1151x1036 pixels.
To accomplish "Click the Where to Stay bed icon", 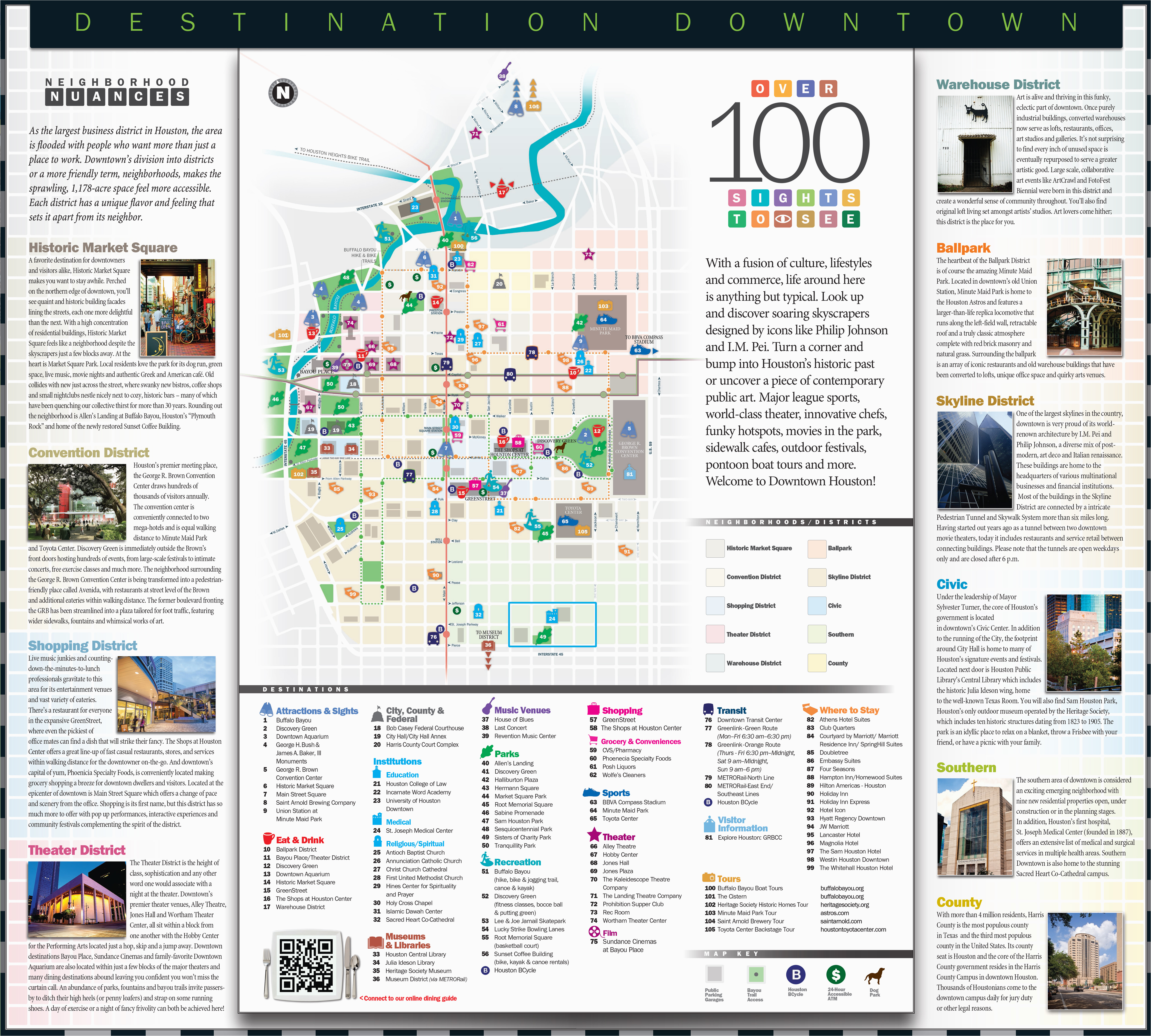I will point(809,709).
